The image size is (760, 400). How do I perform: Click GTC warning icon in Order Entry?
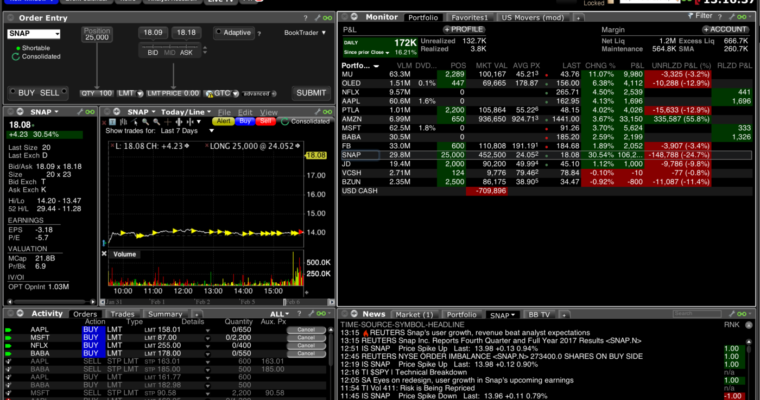click(x=209, y=94)
